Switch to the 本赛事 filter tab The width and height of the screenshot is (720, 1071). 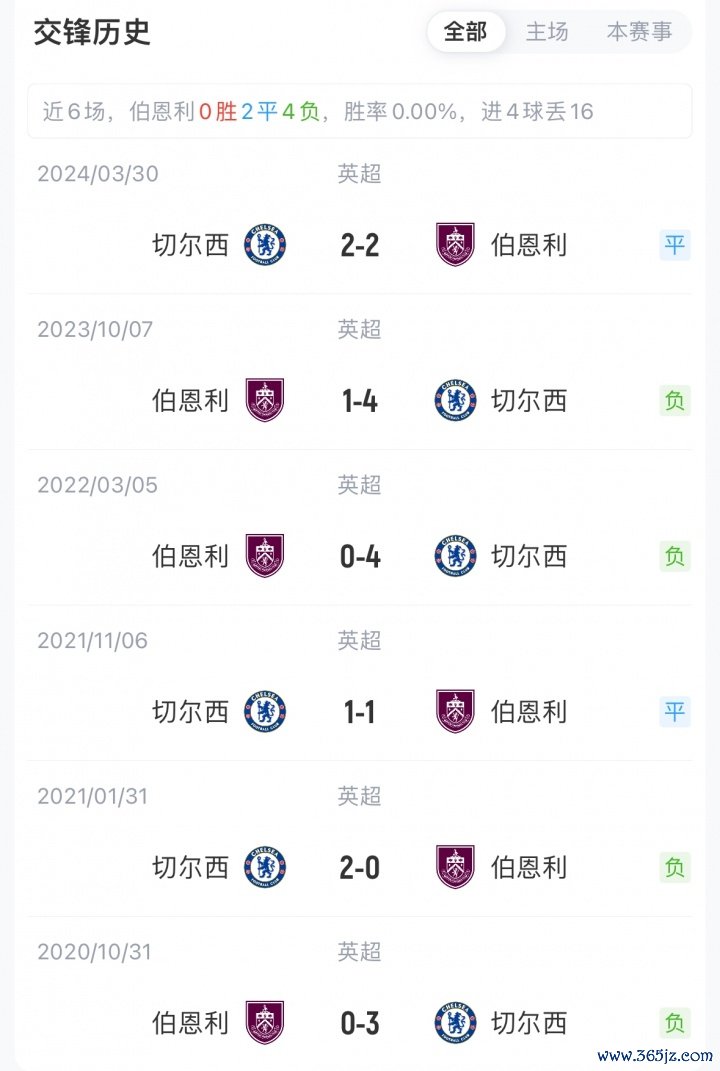pos(639,32)
